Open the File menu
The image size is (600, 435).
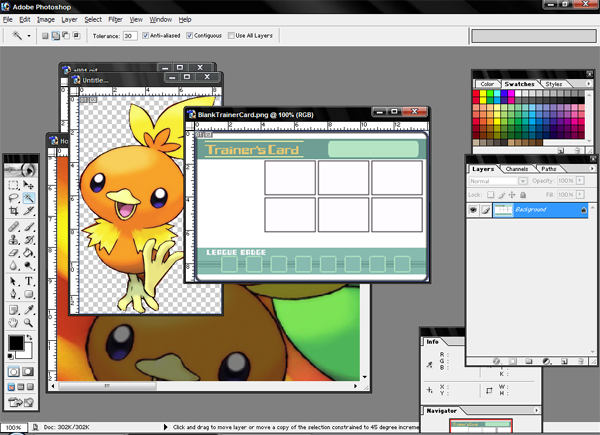coord(8,20)
